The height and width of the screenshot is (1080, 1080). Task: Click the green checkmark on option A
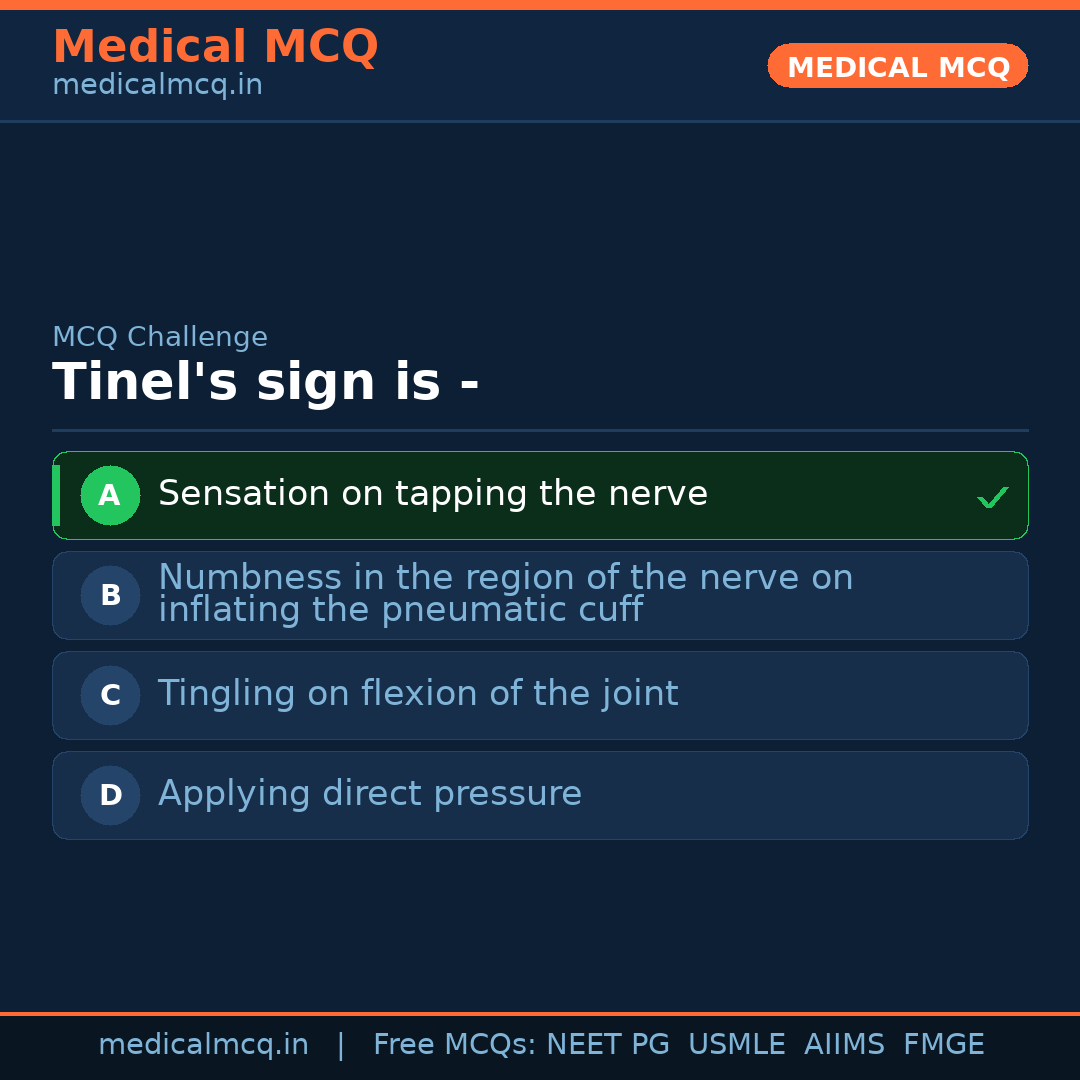point(992,496)
